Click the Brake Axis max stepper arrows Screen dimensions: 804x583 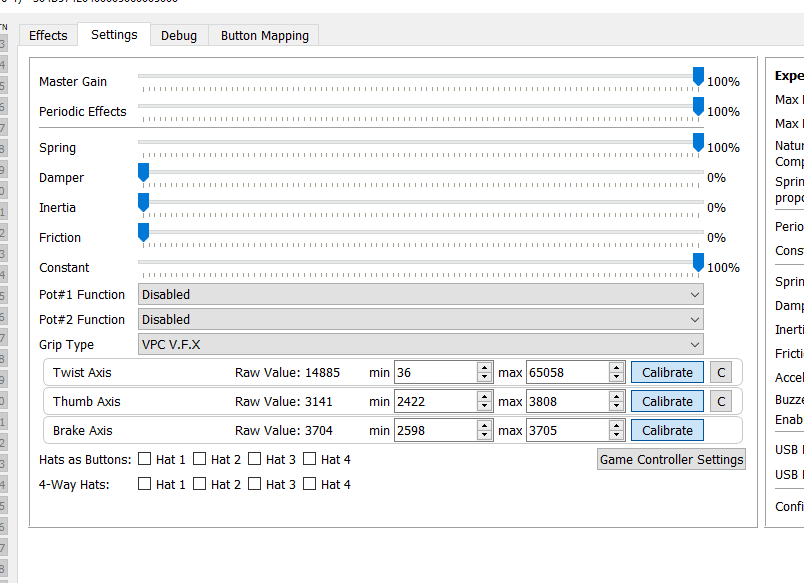tap(617, 431)
